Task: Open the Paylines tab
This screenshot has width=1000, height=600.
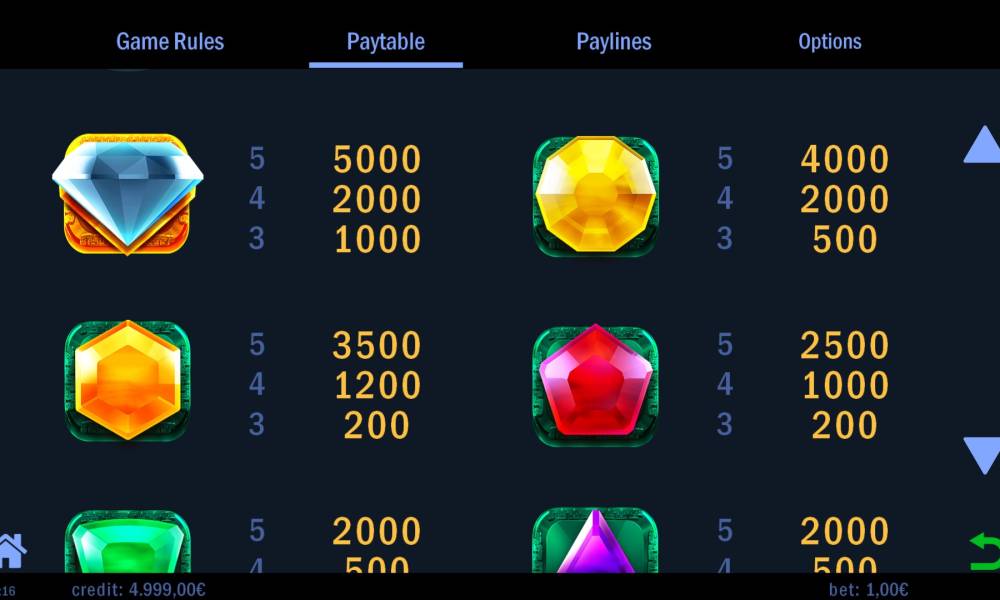Action: 614,41
